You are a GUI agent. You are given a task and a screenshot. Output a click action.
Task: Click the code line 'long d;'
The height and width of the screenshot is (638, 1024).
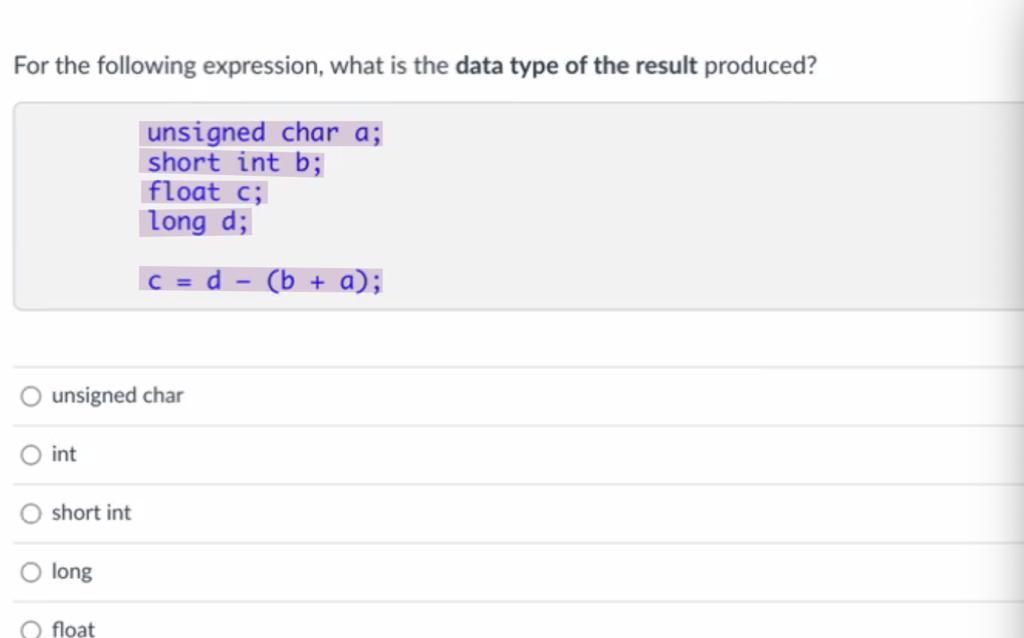tap(196, 222)
